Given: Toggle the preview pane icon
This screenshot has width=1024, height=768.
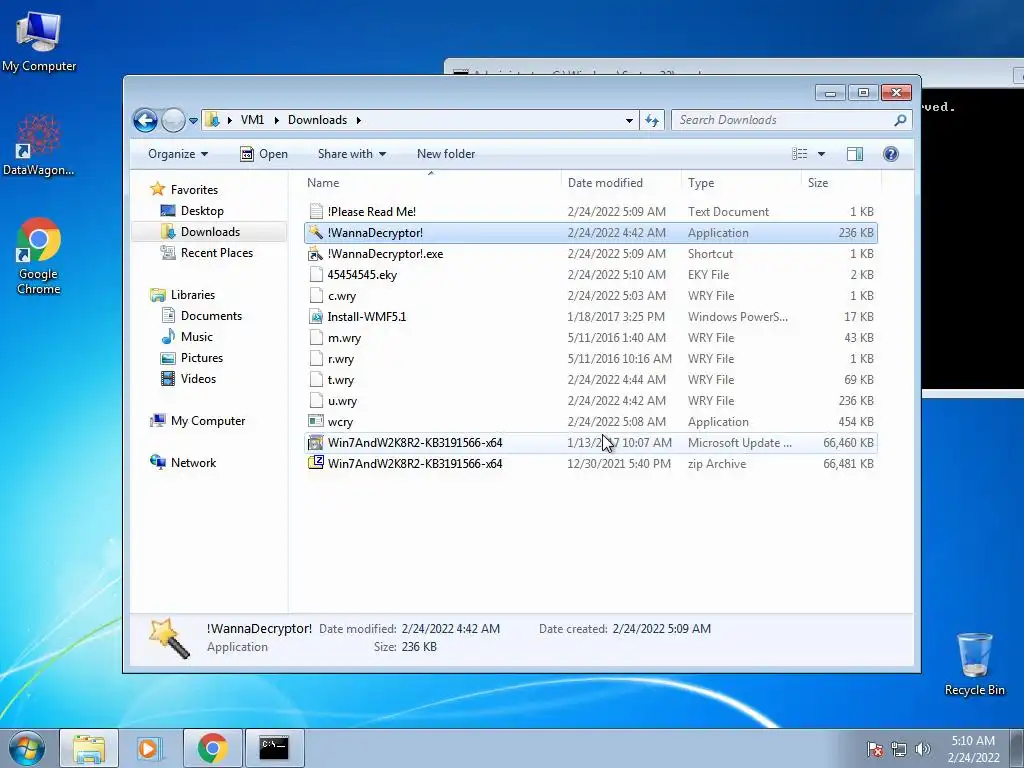Looking at the screenshot, I should click(854, 154).
